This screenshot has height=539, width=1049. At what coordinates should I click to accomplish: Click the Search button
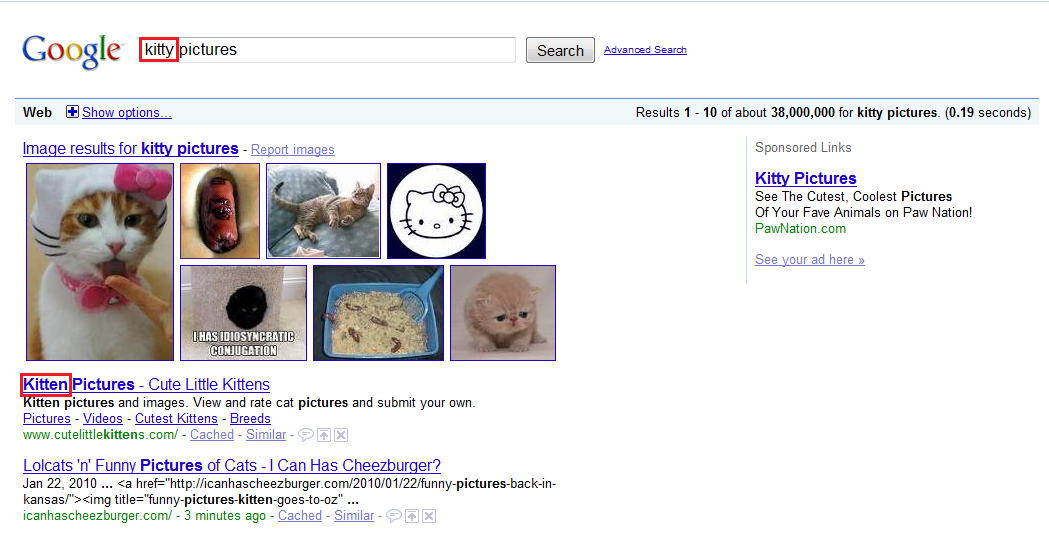pyautogui.click(x=560, y=50)
